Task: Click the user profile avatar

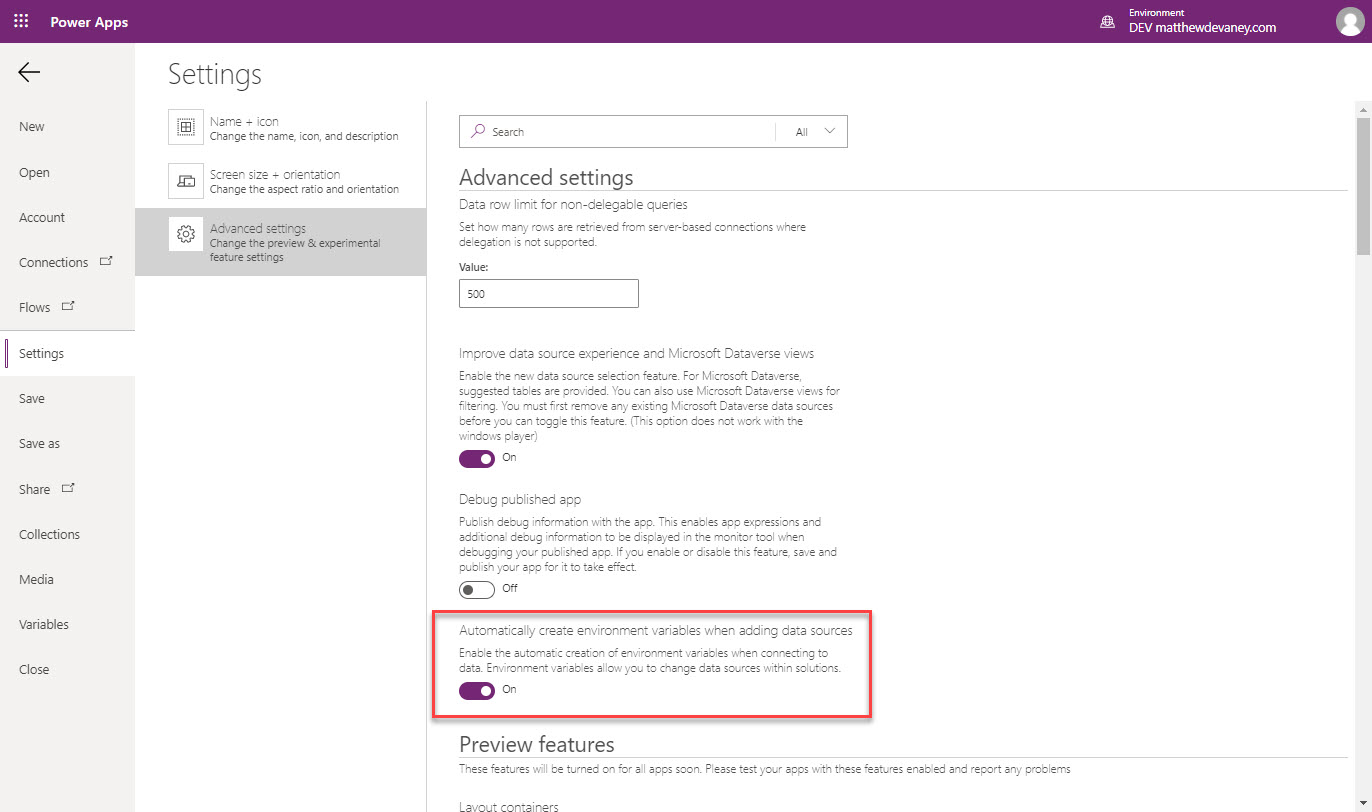Action: point(1348,20)
